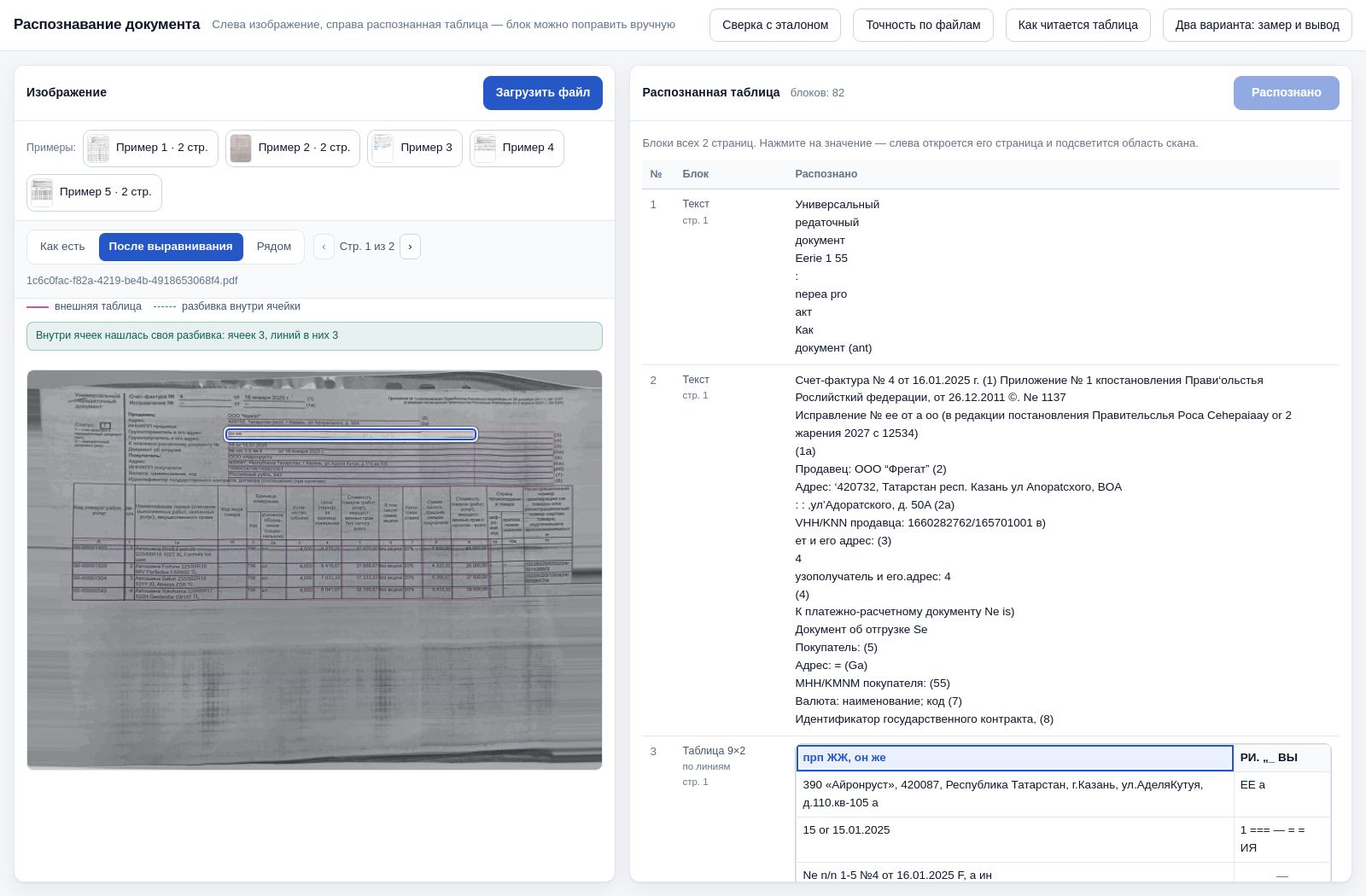Open Точность по файлам page

(923, 25)
